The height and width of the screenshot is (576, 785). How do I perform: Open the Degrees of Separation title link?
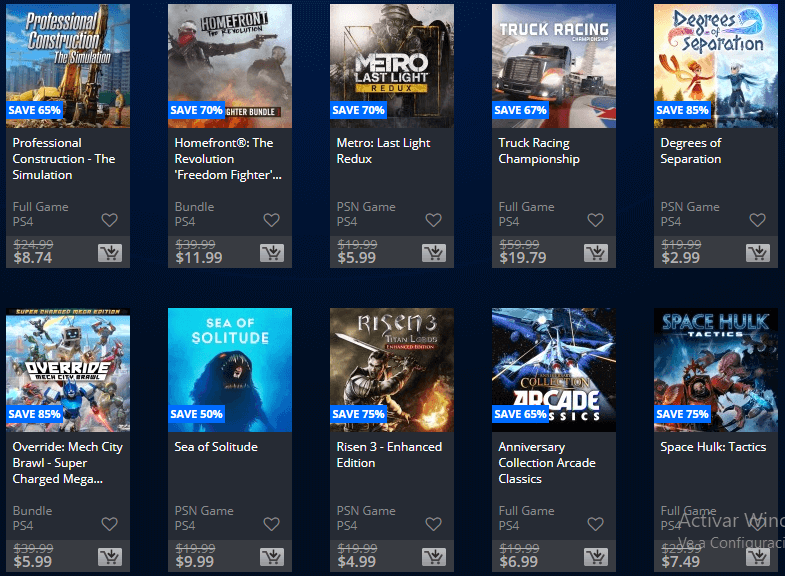point(690,151)
